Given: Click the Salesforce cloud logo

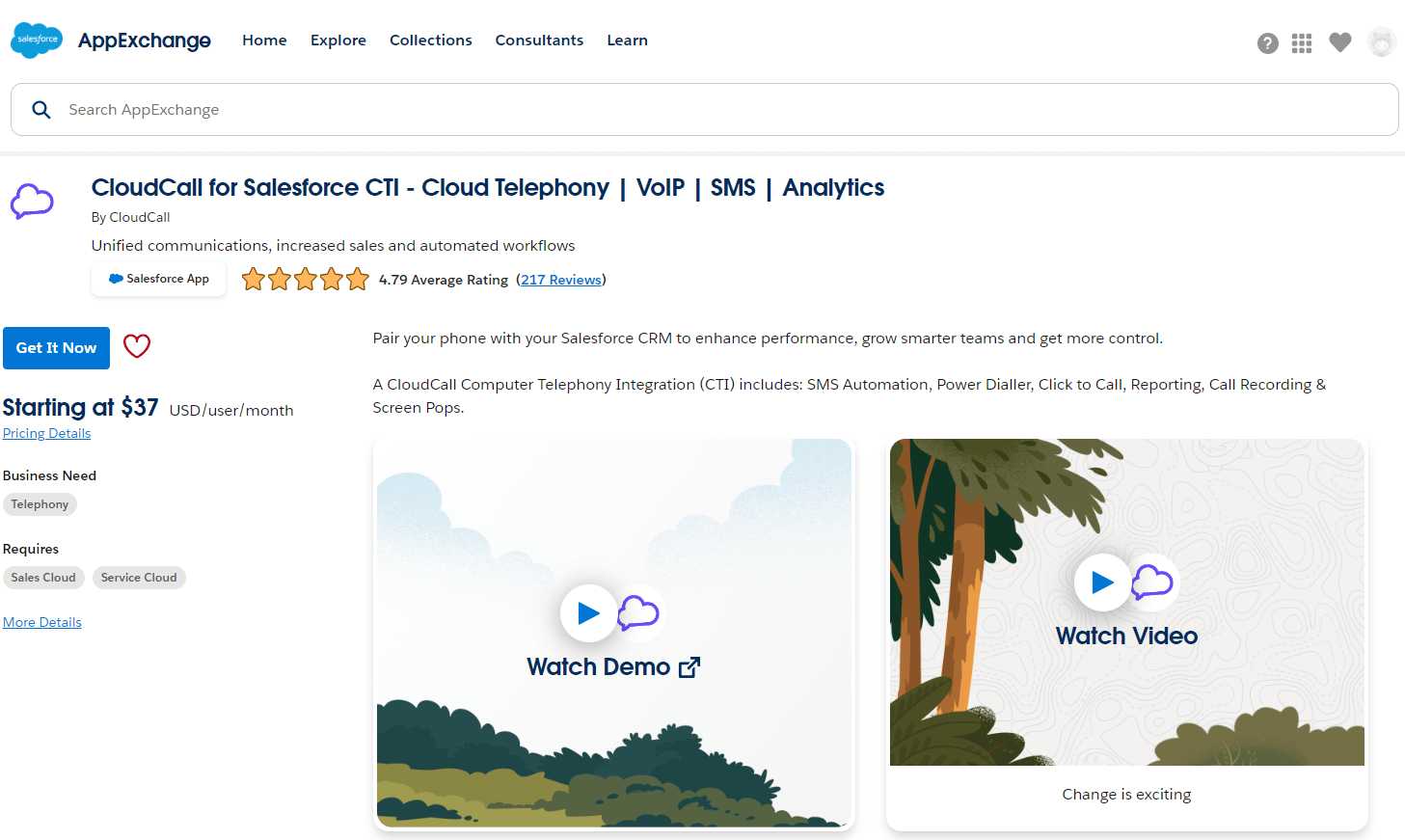Looking at the screenshot, I should (x=36, y=41).
